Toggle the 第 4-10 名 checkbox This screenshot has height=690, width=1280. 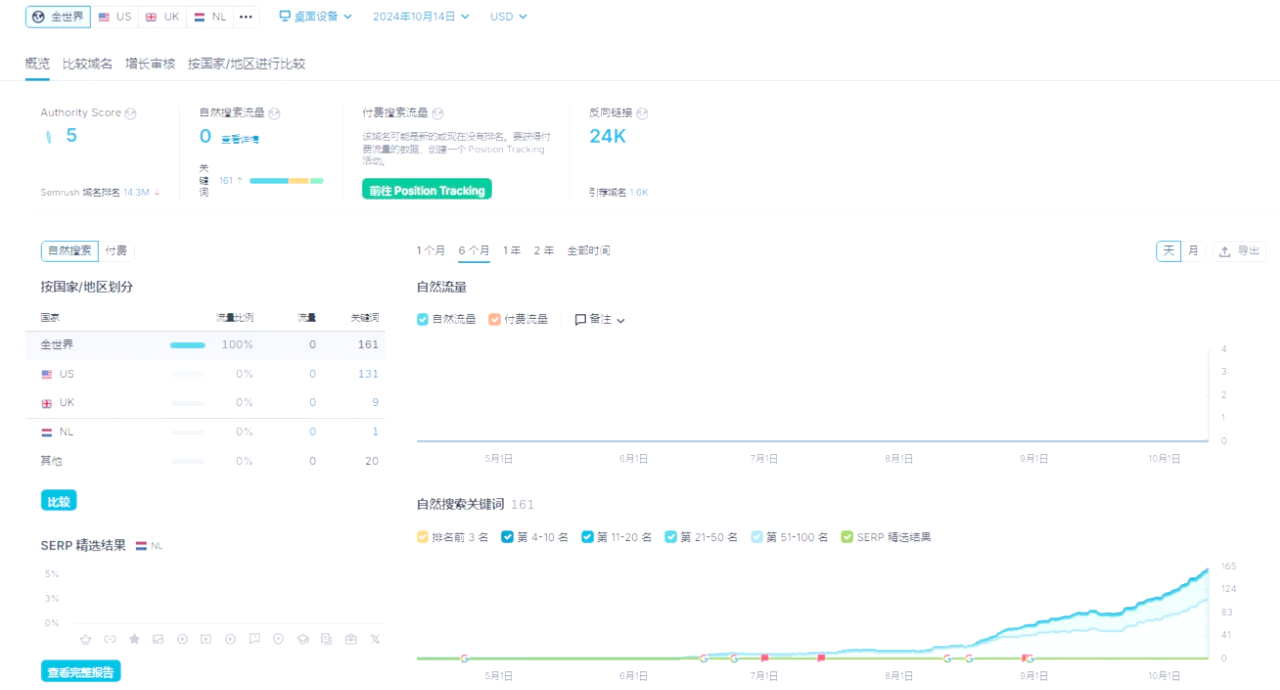[x=508, y=537]
